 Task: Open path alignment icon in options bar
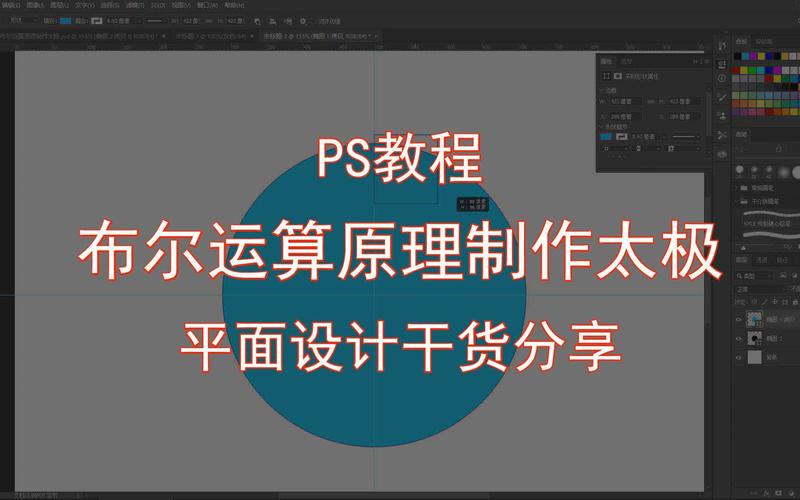click(x=273, y=21)
